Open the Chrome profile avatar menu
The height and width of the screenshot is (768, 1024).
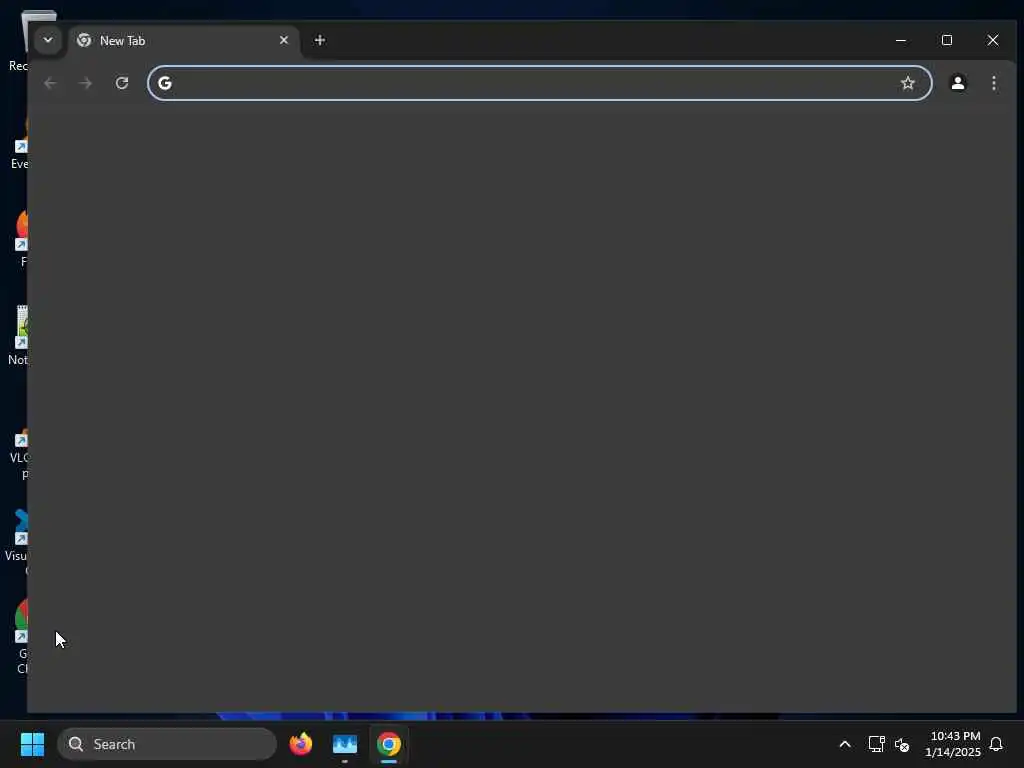pos(957,83)
